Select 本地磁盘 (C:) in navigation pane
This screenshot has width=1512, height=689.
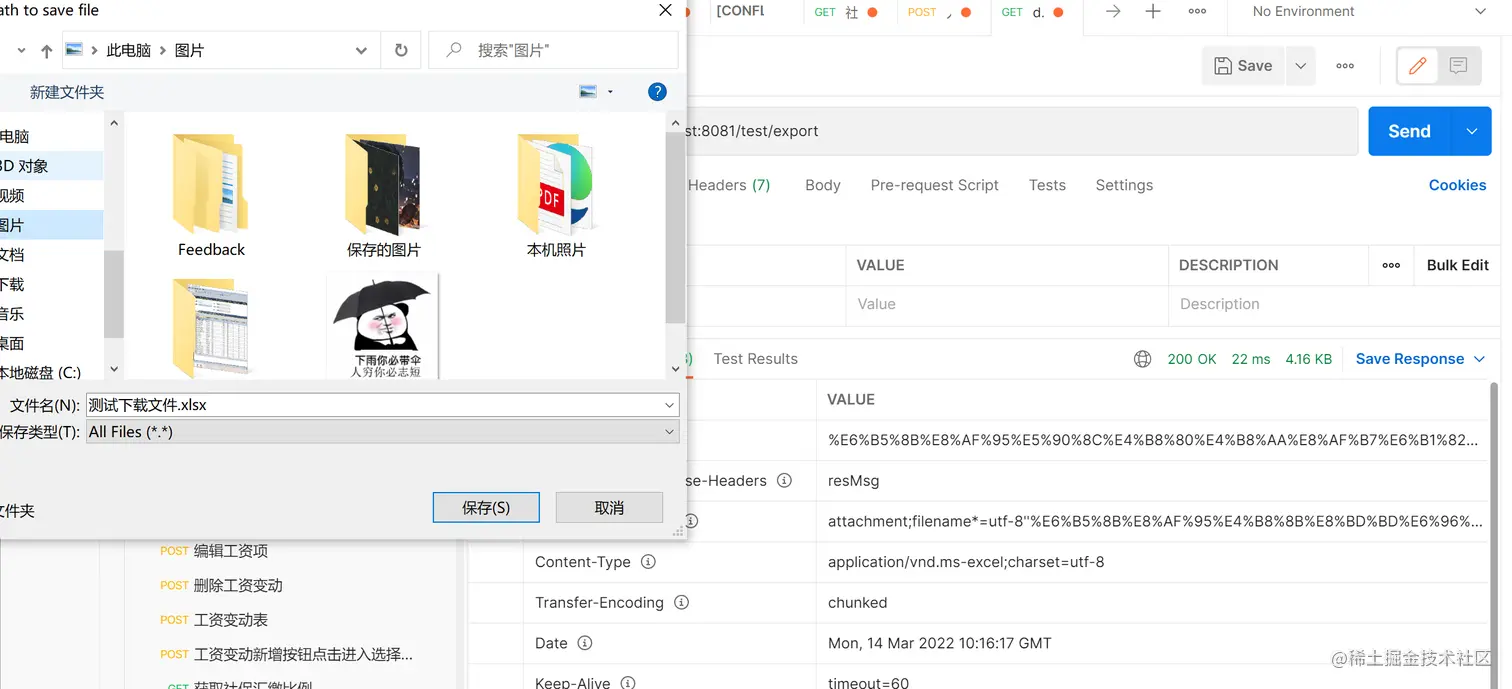click(x=40, y=372)
